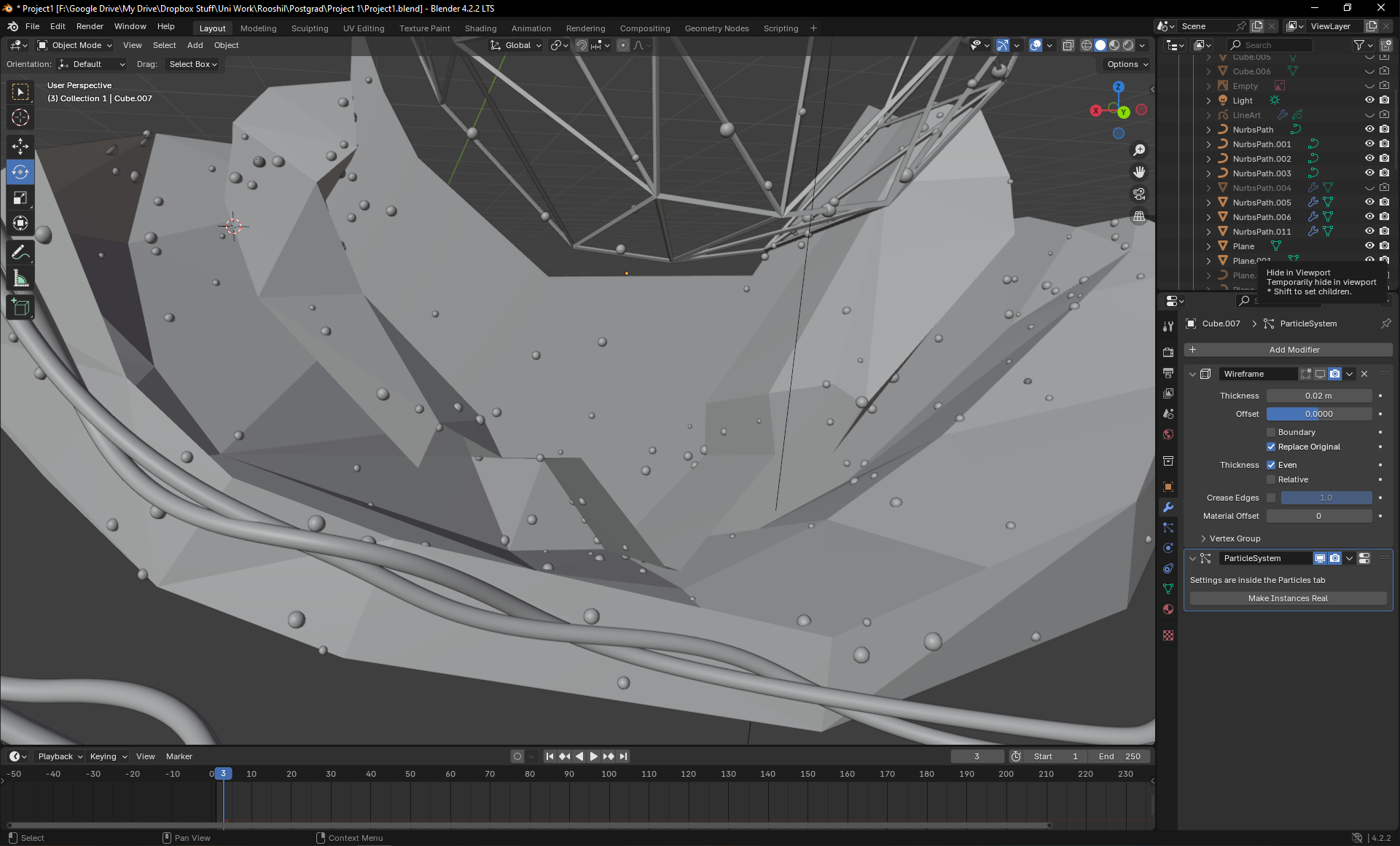Screen dimensions: 1400x846
Task: Click Make Instances Real button
Action: tap(1288, 598)
